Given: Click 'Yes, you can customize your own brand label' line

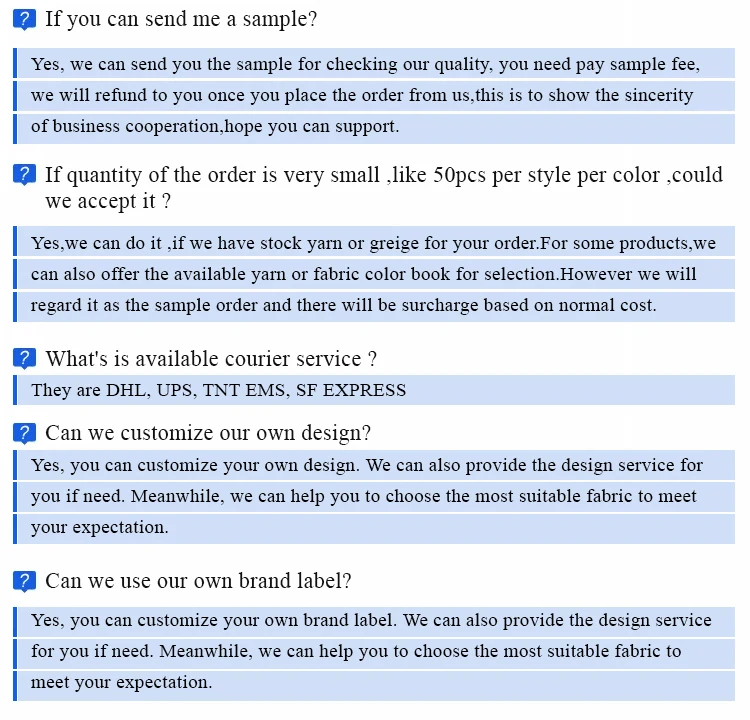Looking at the screenshot, I should 371,620.
